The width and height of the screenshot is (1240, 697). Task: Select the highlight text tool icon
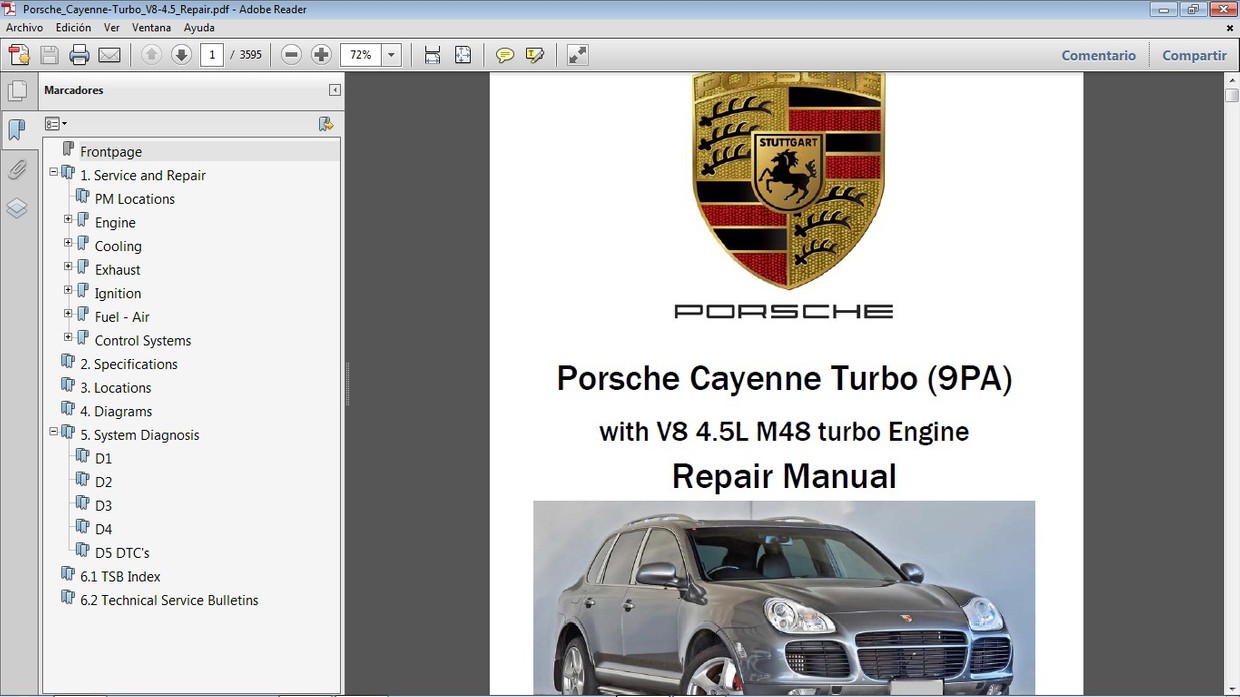(536, 55)
